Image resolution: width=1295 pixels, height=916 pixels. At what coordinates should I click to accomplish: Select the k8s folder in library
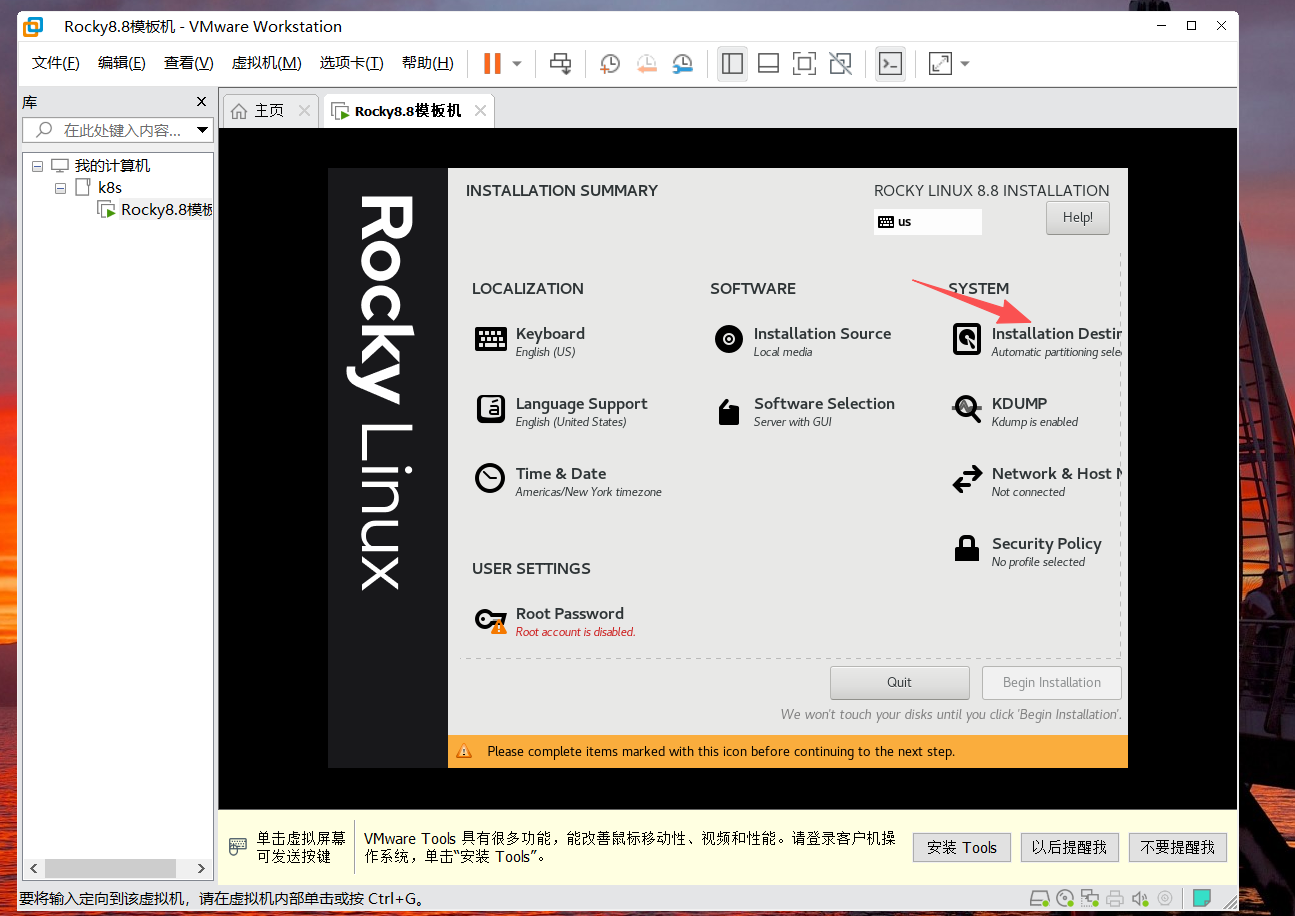[110, 188]
